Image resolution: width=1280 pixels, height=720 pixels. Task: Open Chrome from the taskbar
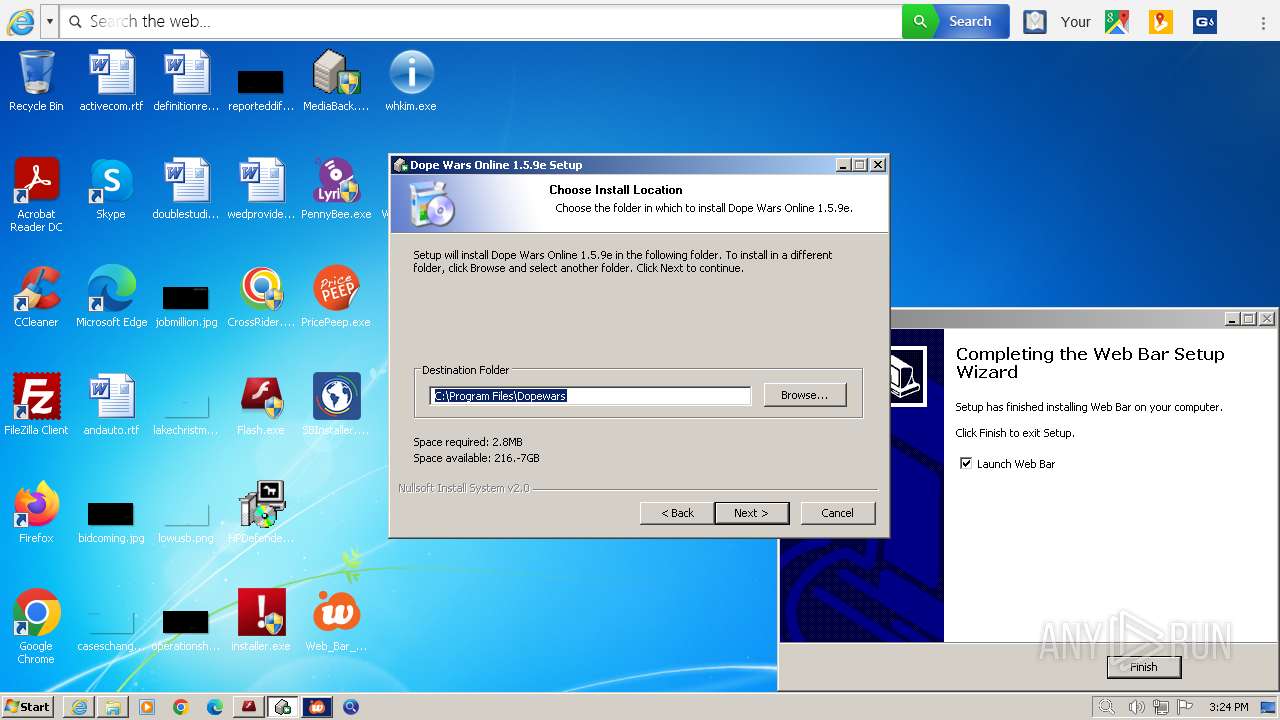point(181,707)
